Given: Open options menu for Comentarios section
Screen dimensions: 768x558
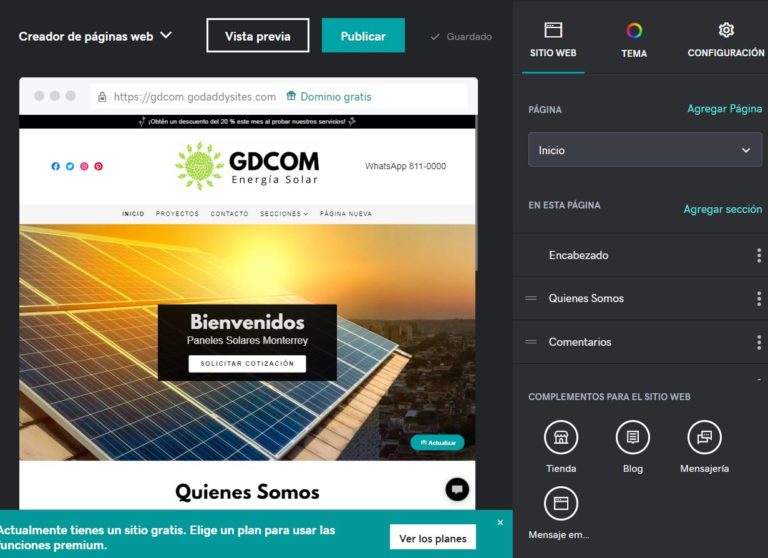Looking at the screenshot, I should tap(759, 342).
